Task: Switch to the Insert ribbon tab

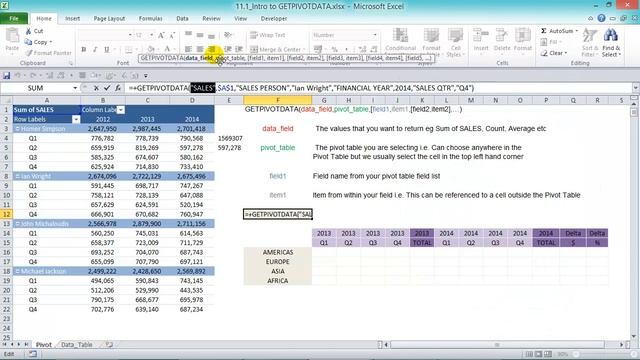Action: [x=72, y=18]
